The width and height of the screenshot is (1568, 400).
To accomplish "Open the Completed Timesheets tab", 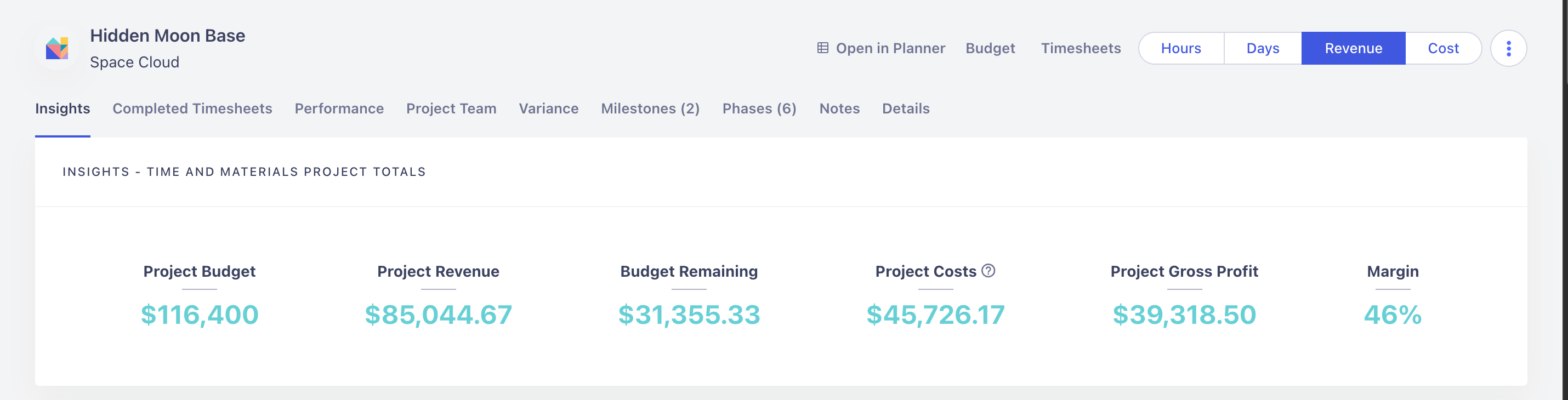I will tap(192, 109).
